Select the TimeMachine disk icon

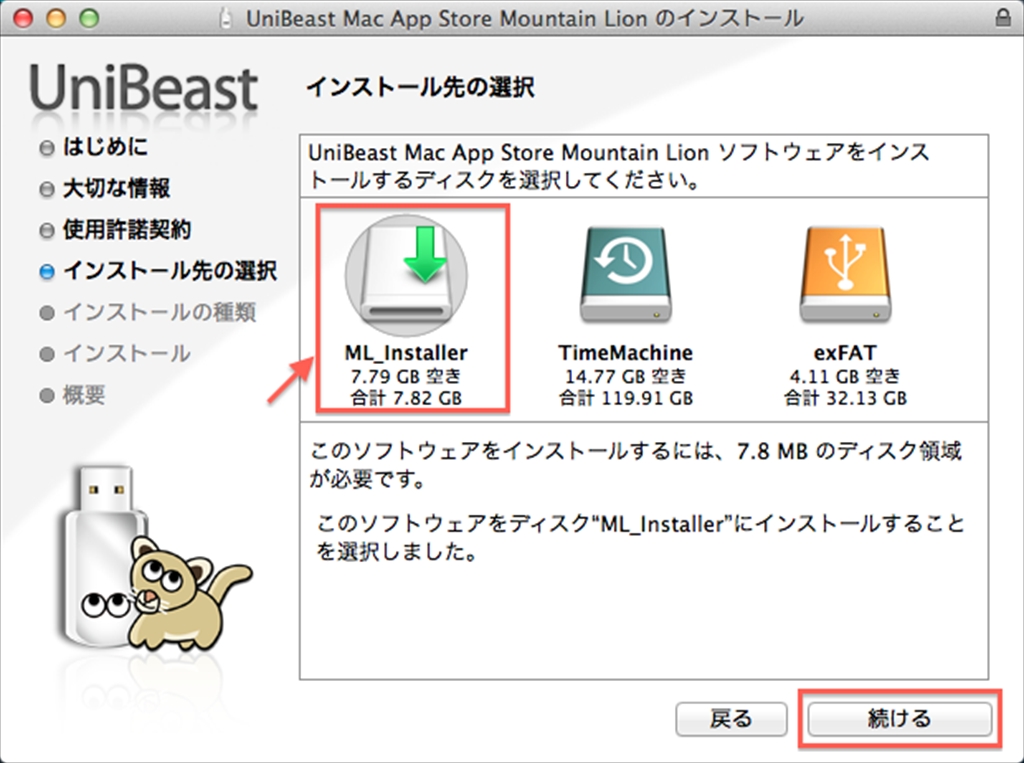tap(626, 274)
